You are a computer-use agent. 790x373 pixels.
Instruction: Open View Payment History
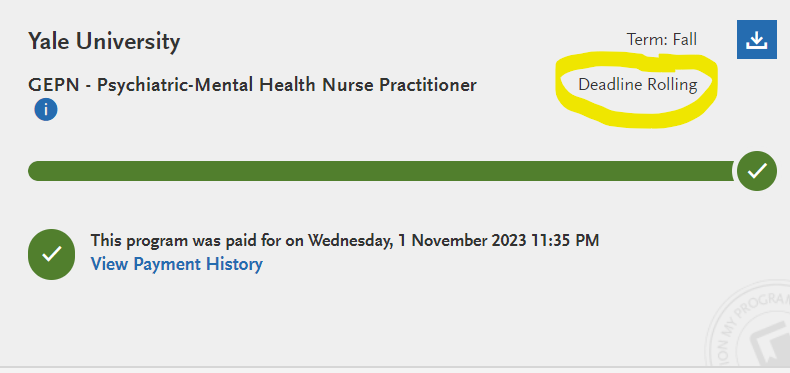pos(177,264)
